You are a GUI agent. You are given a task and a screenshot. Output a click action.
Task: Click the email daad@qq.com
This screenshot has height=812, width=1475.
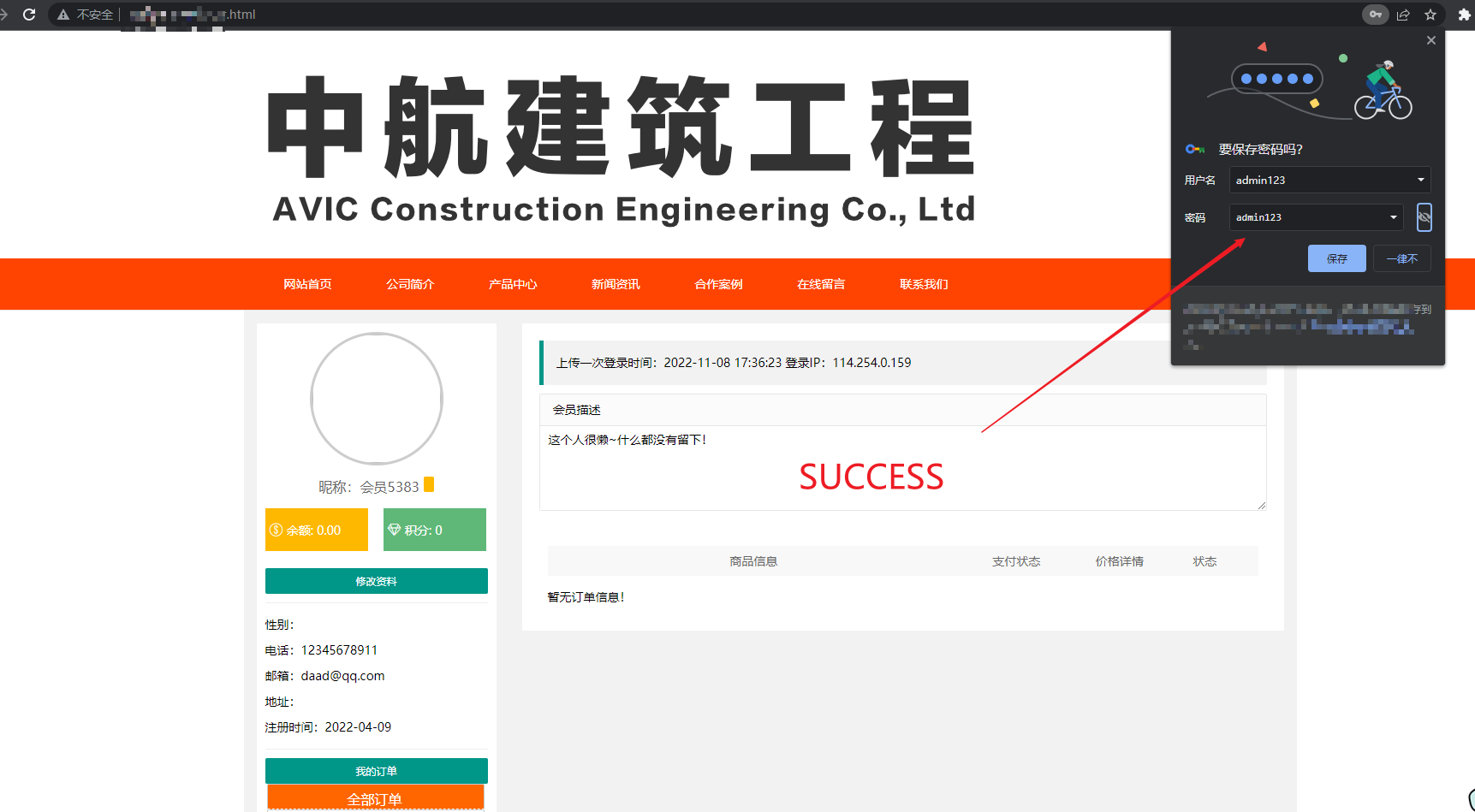342,676
